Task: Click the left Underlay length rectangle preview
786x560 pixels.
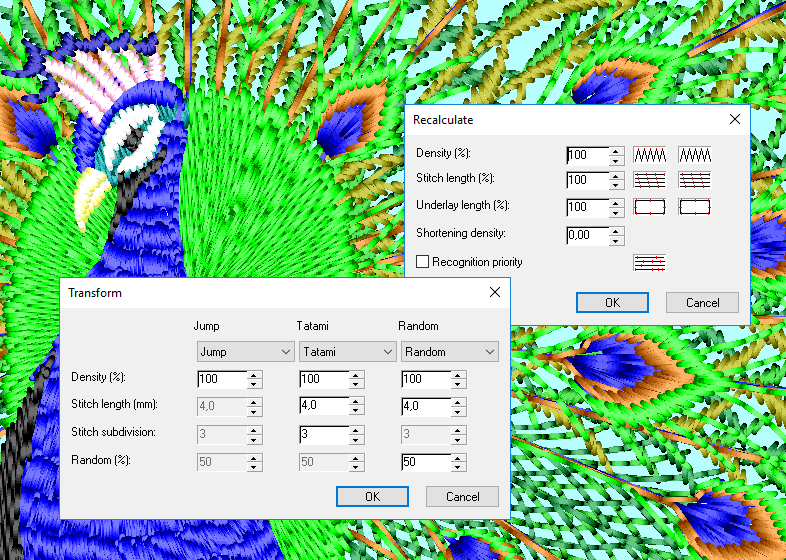Action: pos(650,207)
